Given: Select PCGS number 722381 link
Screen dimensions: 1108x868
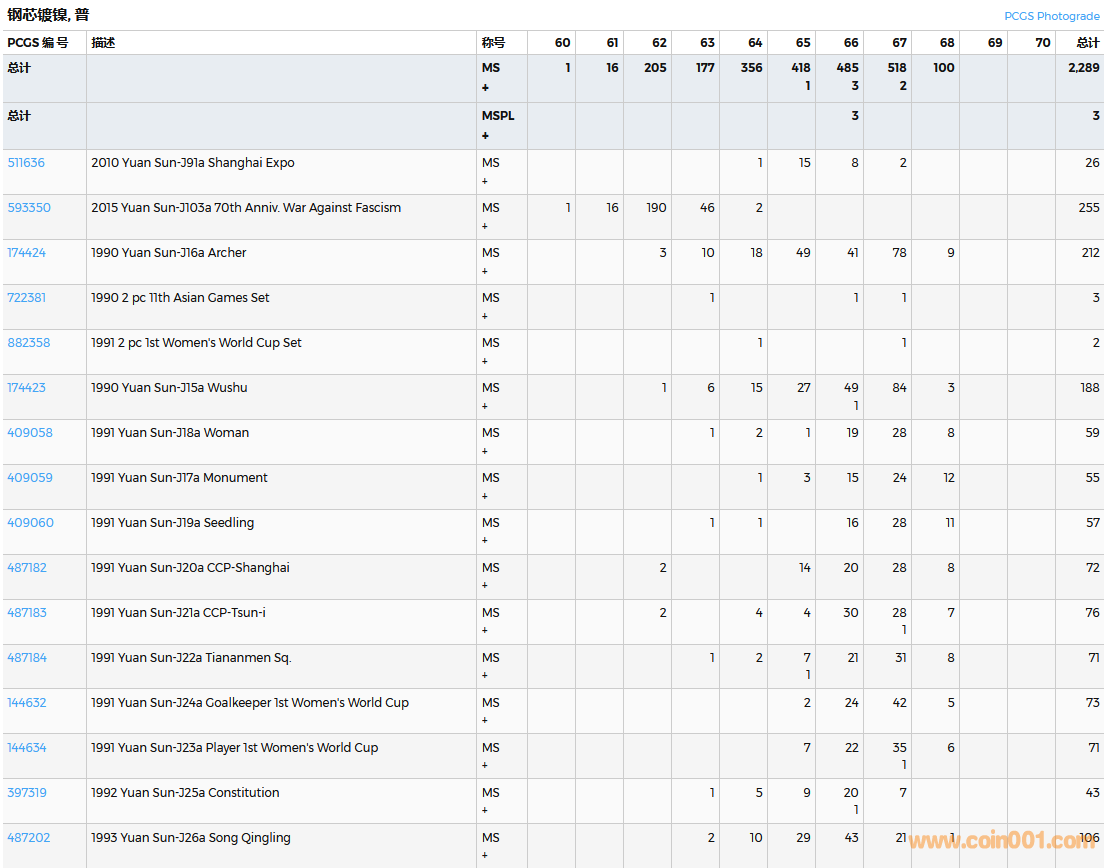Looking at the screenshot, I should pos(26,298).
